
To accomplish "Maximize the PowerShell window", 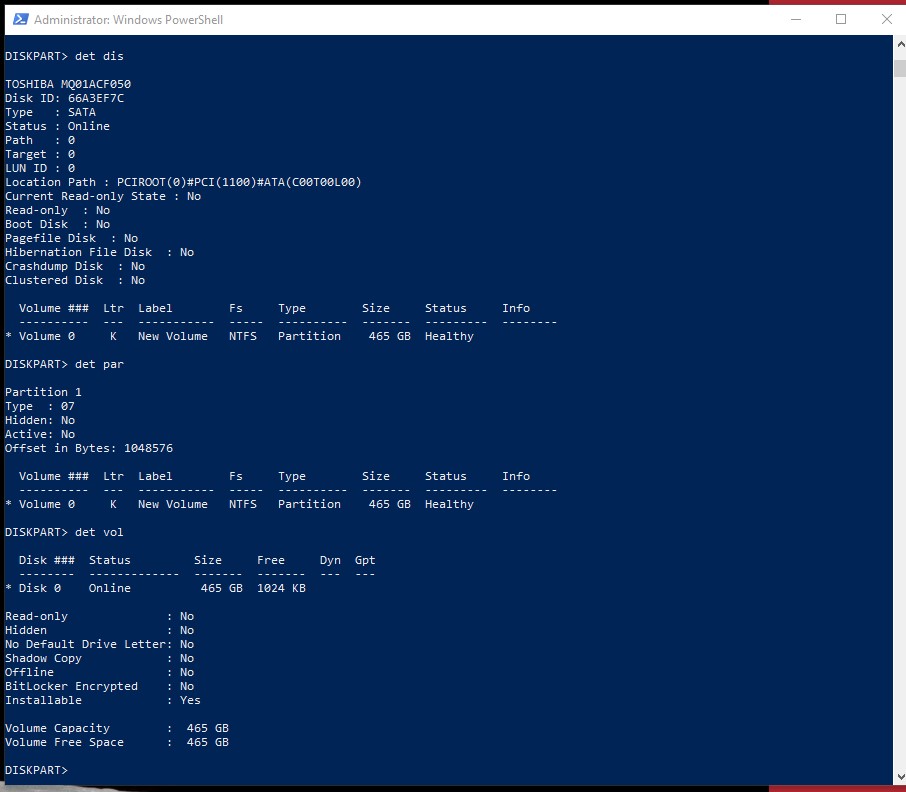I will [x=841, y=19].
